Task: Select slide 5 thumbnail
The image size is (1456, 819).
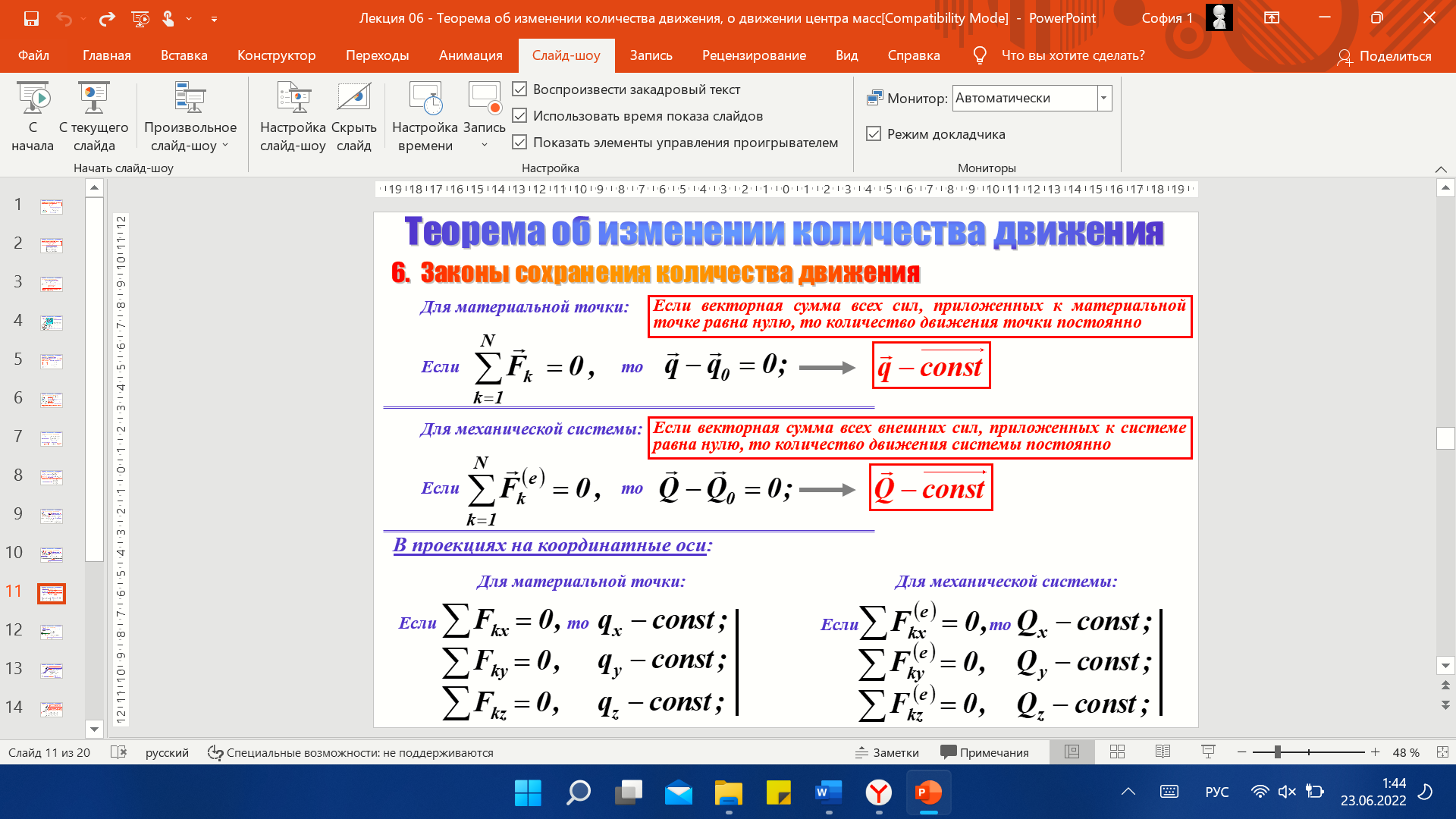Action: pos(52,361)
